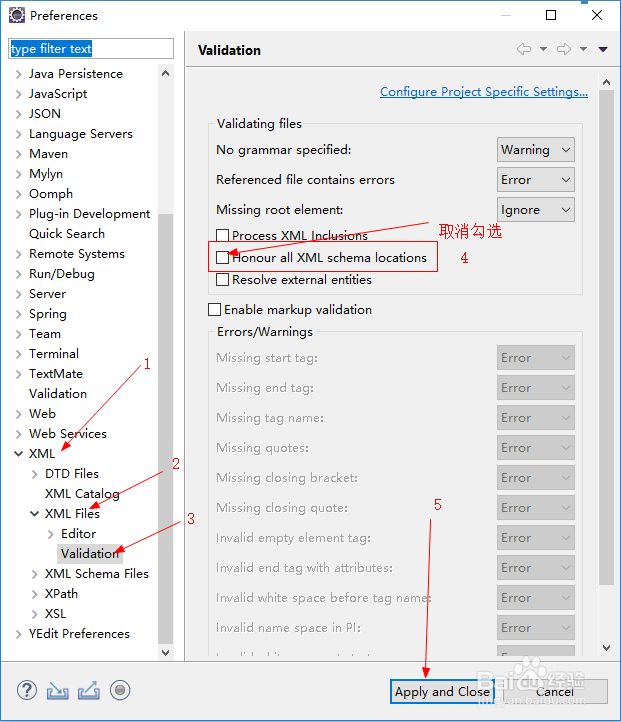The height and width of the screenshot is (722, 621).
Task: Collapse the XML tree node
Action: [18, 454]
